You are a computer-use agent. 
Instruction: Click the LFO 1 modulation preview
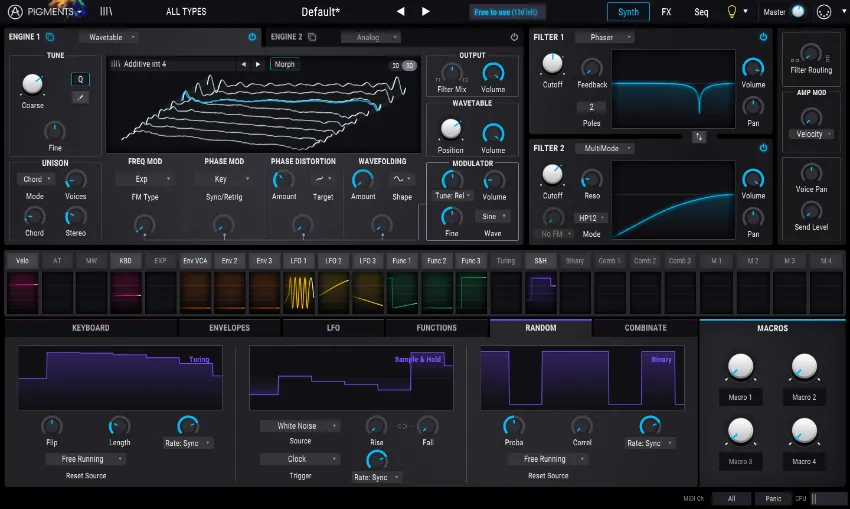pos(299,293)
